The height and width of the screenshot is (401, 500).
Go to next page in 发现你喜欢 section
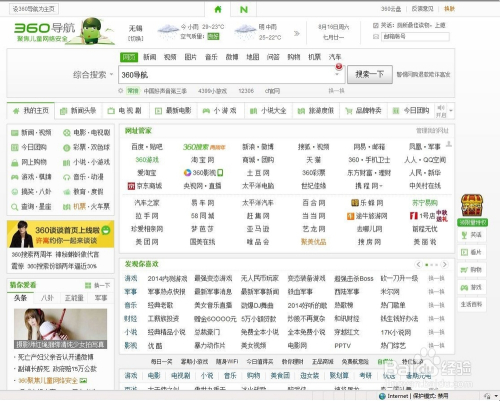[x=444, y=264]
